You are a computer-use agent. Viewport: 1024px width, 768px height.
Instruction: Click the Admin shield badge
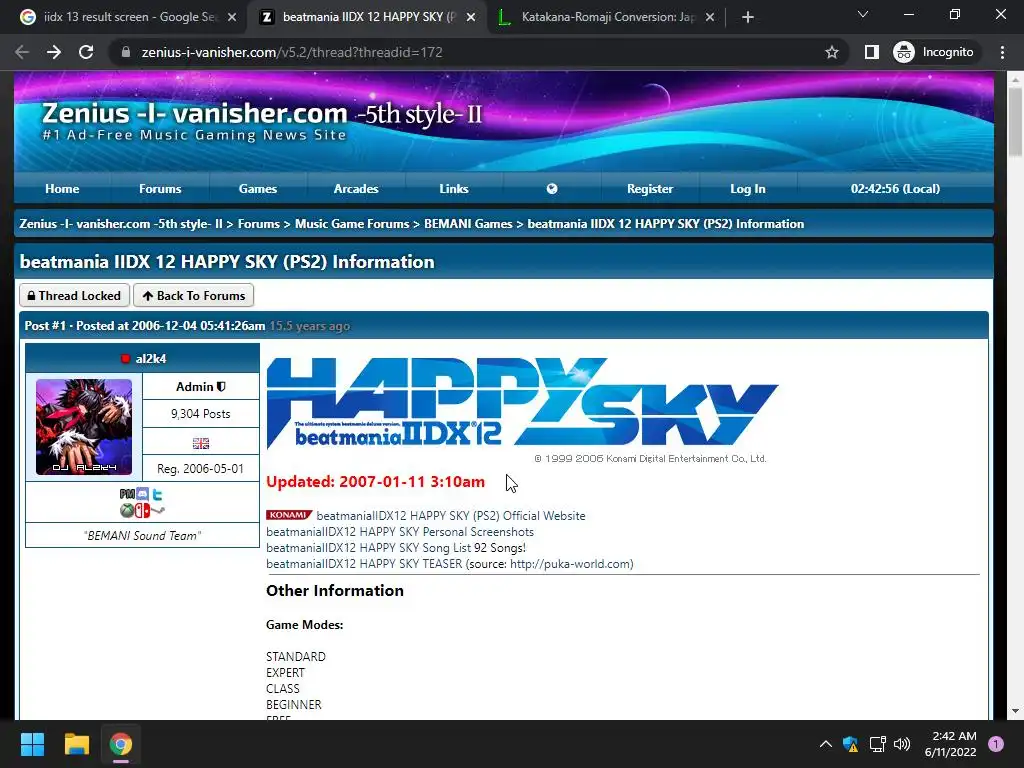tap(221, 387)
